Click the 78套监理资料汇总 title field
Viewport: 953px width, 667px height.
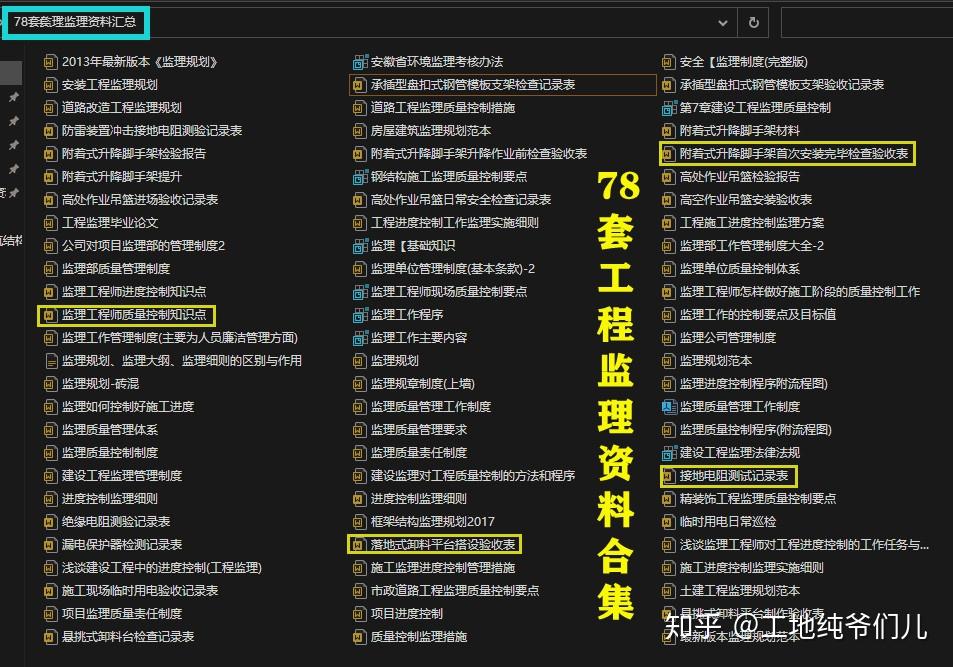(75, 22)
